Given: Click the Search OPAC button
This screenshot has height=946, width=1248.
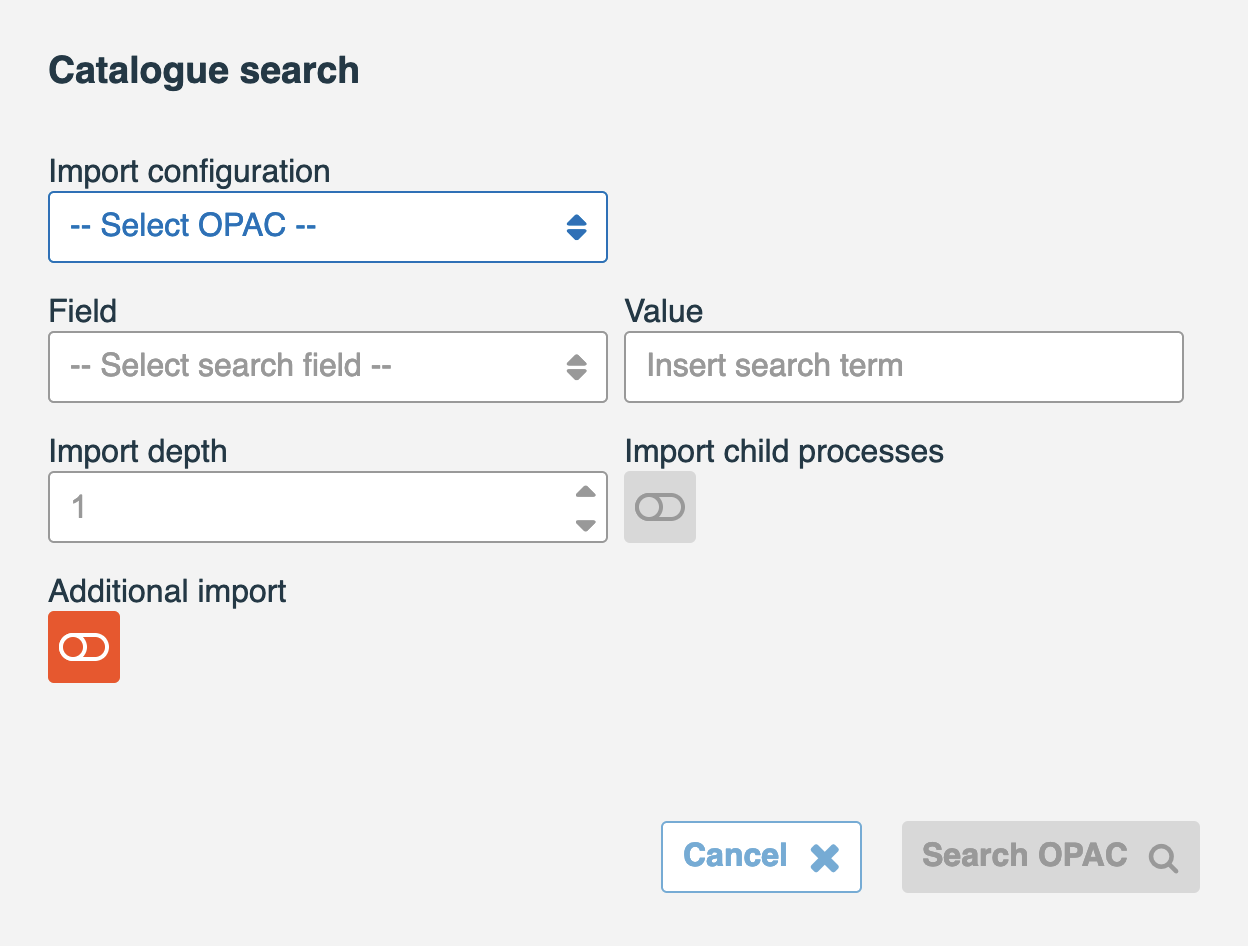Looking at the screenshot, I should point(1049,857).
